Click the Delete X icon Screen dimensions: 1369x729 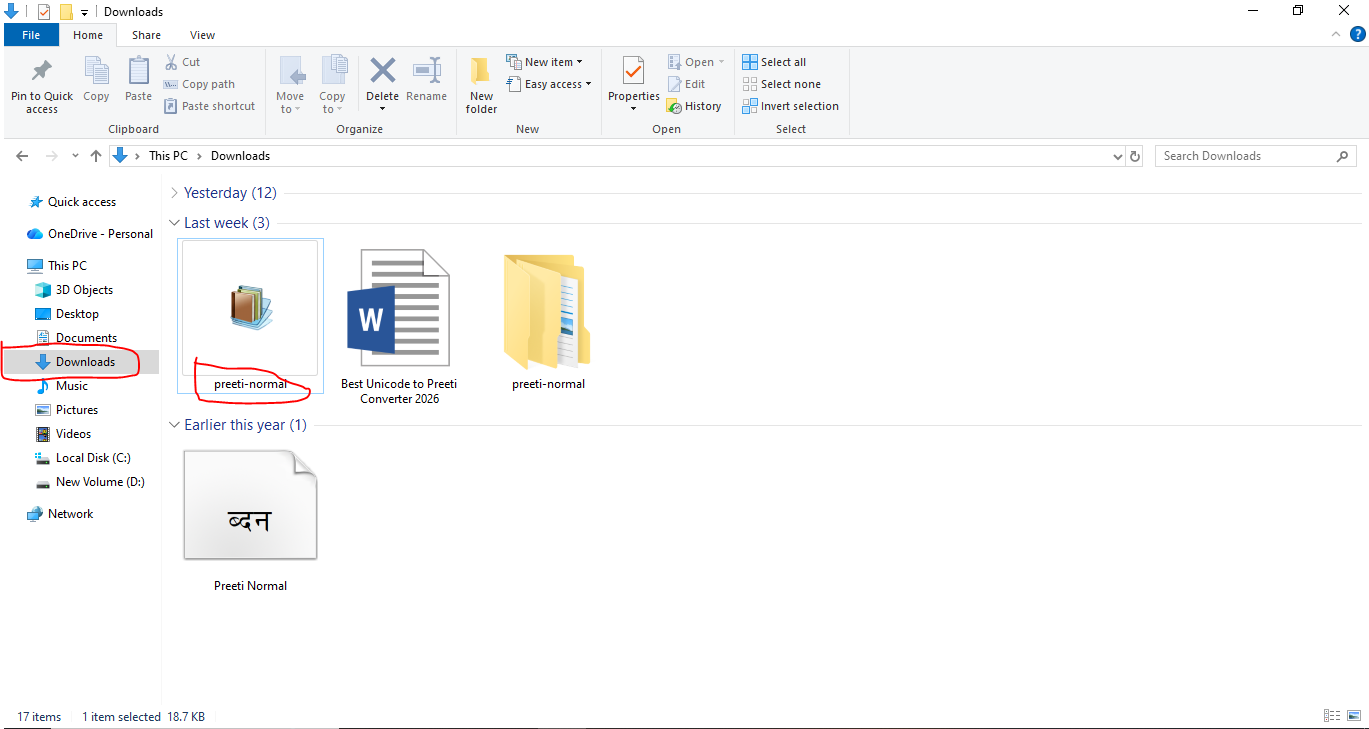click(x=383, y=71)
